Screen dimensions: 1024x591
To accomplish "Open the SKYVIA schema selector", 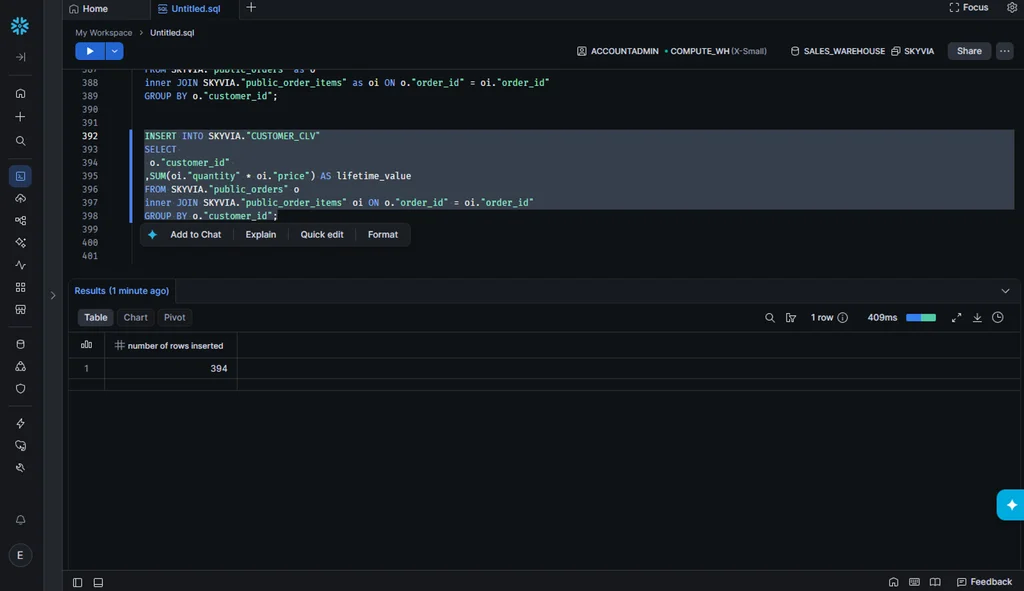I will [912, 51].
